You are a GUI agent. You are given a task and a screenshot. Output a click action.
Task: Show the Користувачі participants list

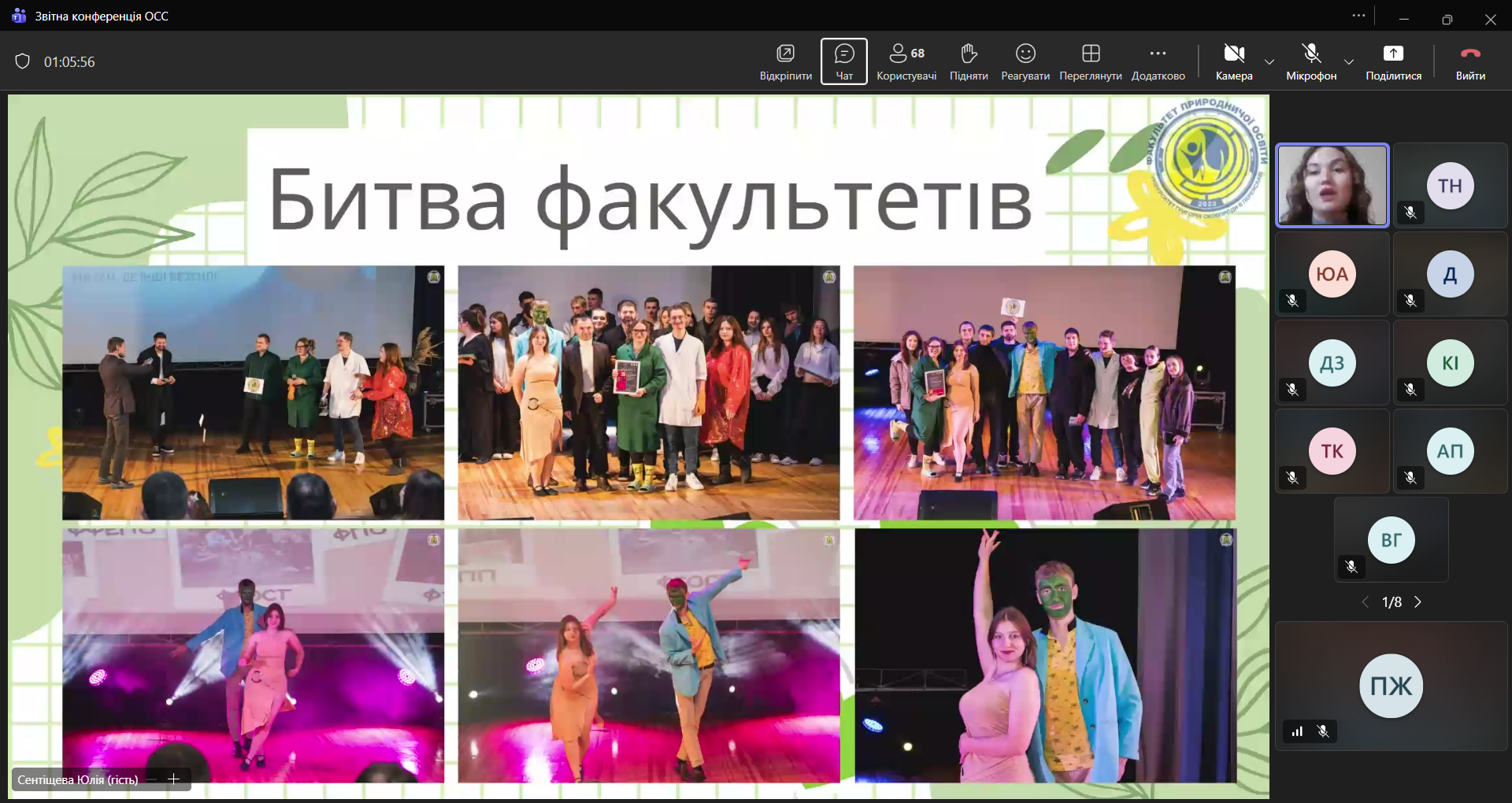pyautogui.click(x=906, y=61)
